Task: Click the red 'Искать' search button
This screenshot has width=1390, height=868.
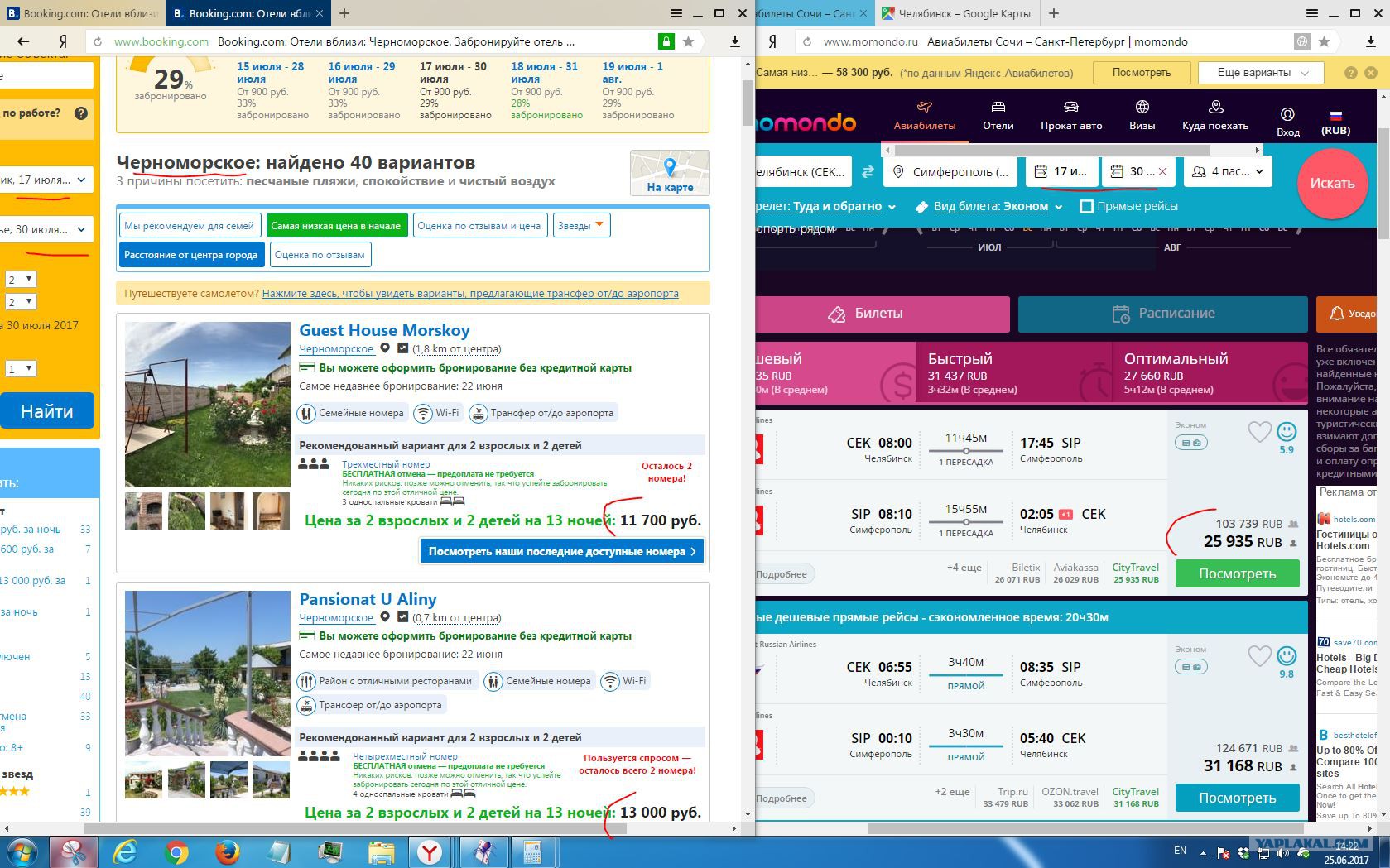Action: point(1332,184)
